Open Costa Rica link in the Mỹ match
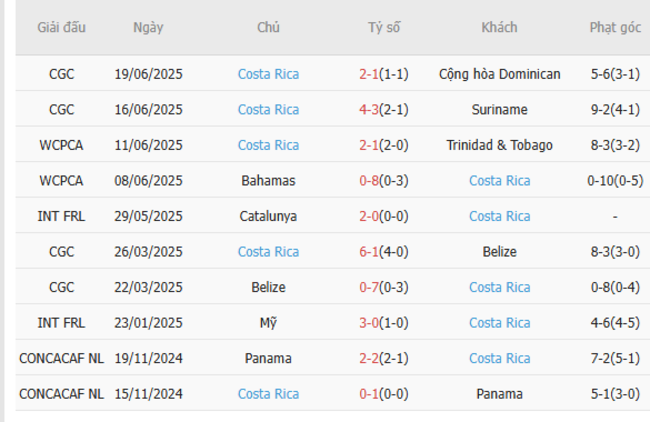 point(499,323)
